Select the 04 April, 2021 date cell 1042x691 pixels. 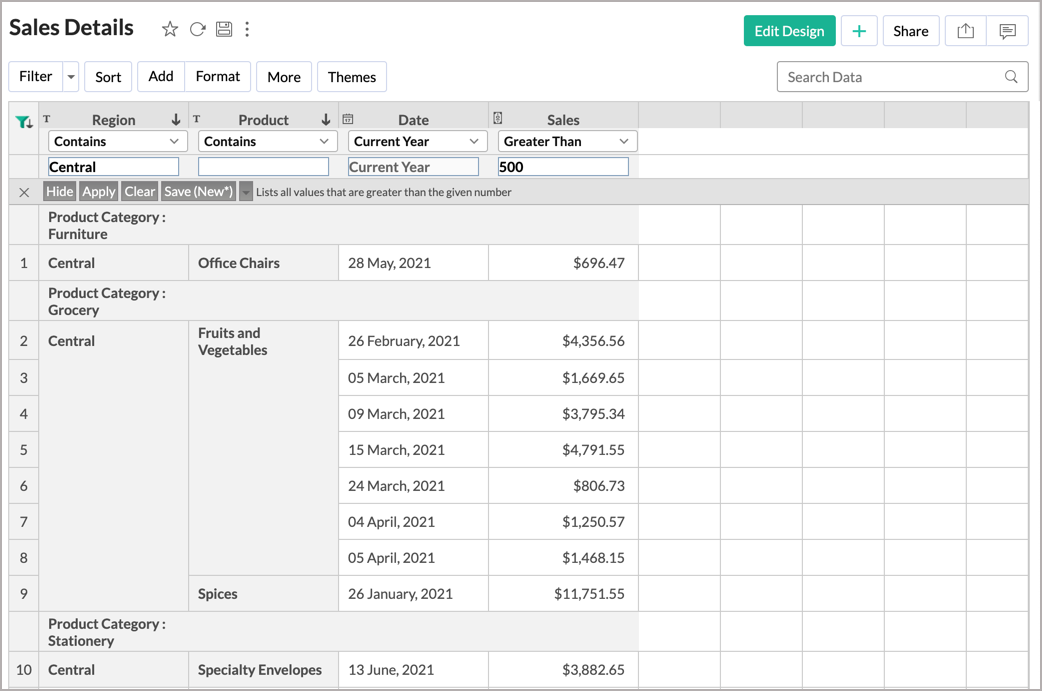pyautogui.click(x=413, y=522)
